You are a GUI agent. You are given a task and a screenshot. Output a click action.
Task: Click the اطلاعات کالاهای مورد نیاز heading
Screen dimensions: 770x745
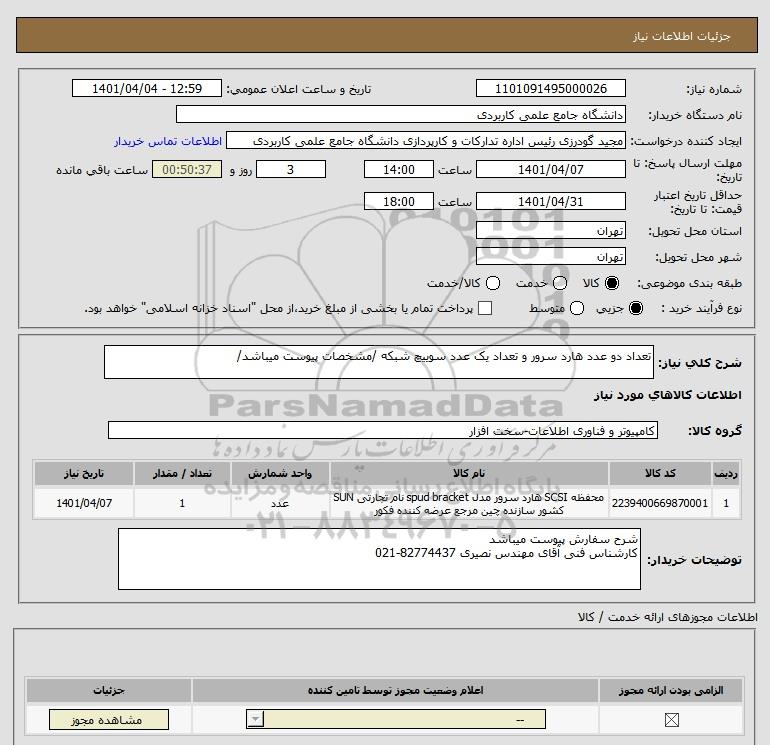coord(668,395)
